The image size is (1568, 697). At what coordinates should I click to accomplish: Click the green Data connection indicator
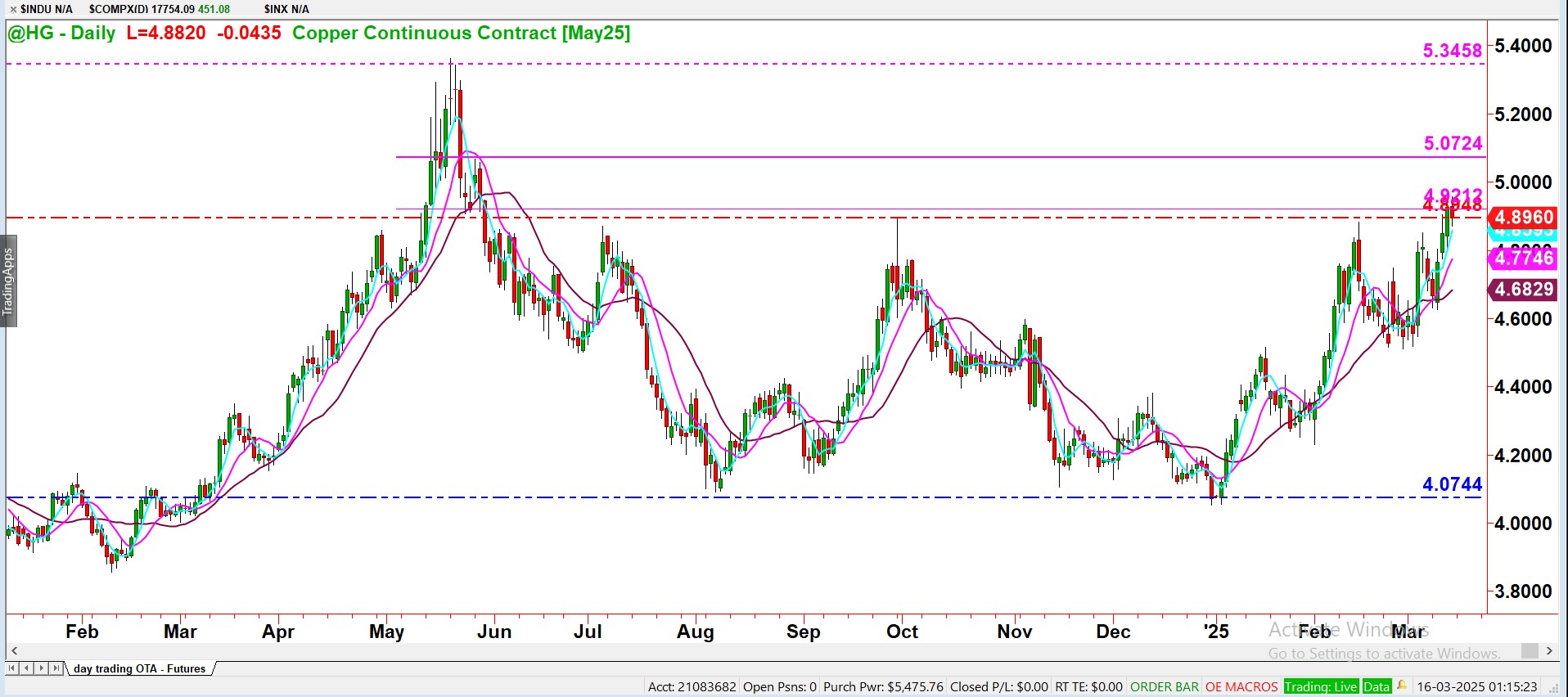pyautogui.click(x=1377, y=687)
